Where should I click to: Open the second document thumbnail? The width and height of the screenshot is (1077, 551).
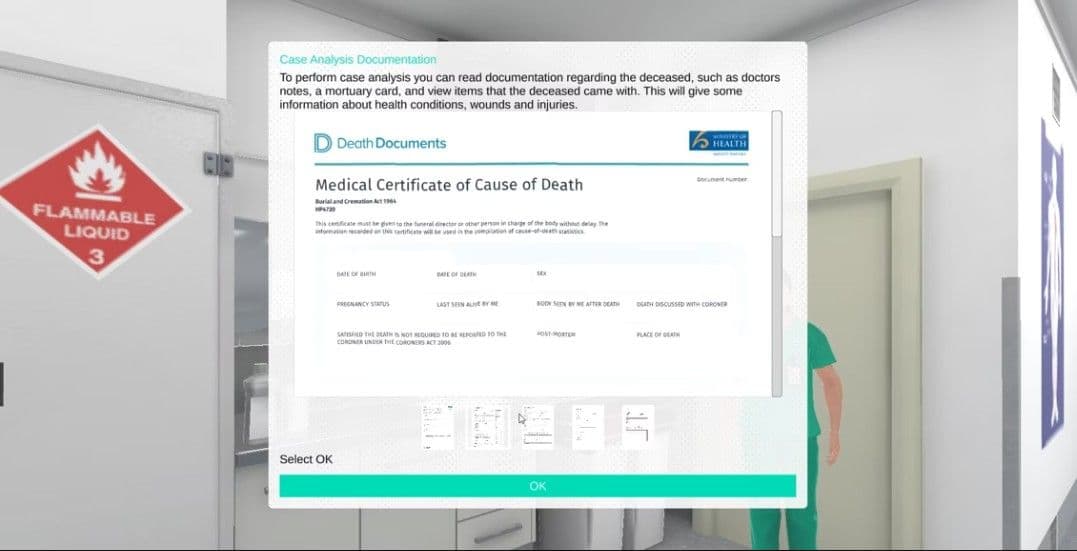[488, 427]
